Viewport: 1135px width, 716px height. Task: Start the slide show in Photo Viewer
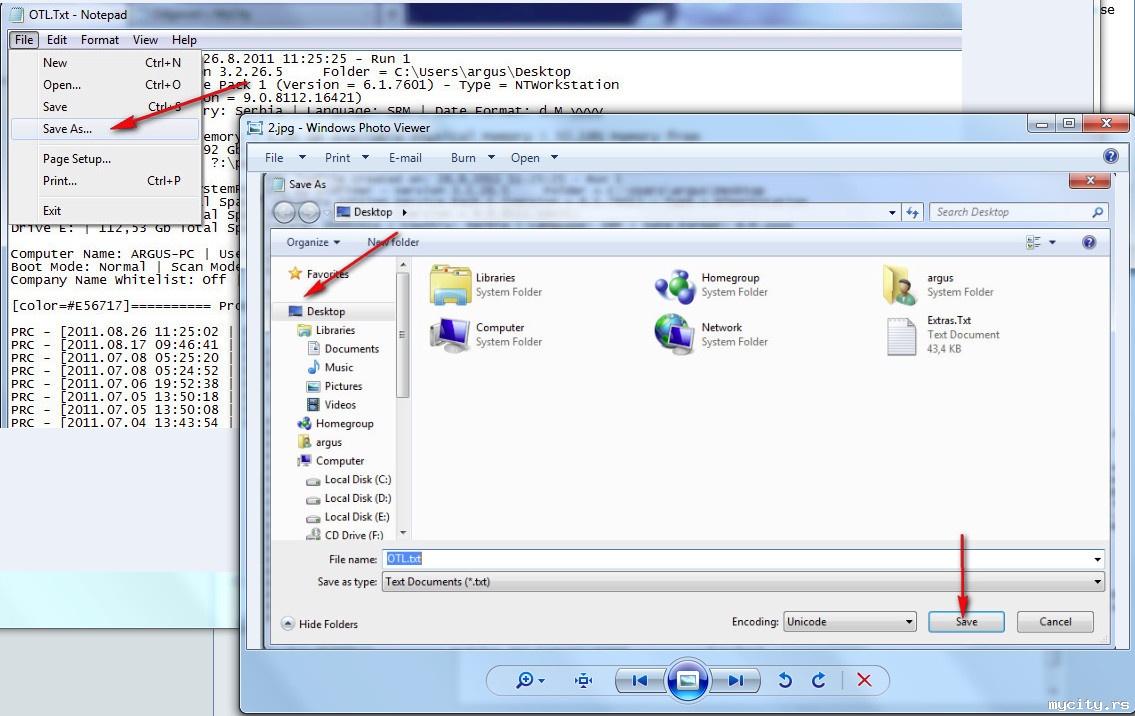[687, 681]
